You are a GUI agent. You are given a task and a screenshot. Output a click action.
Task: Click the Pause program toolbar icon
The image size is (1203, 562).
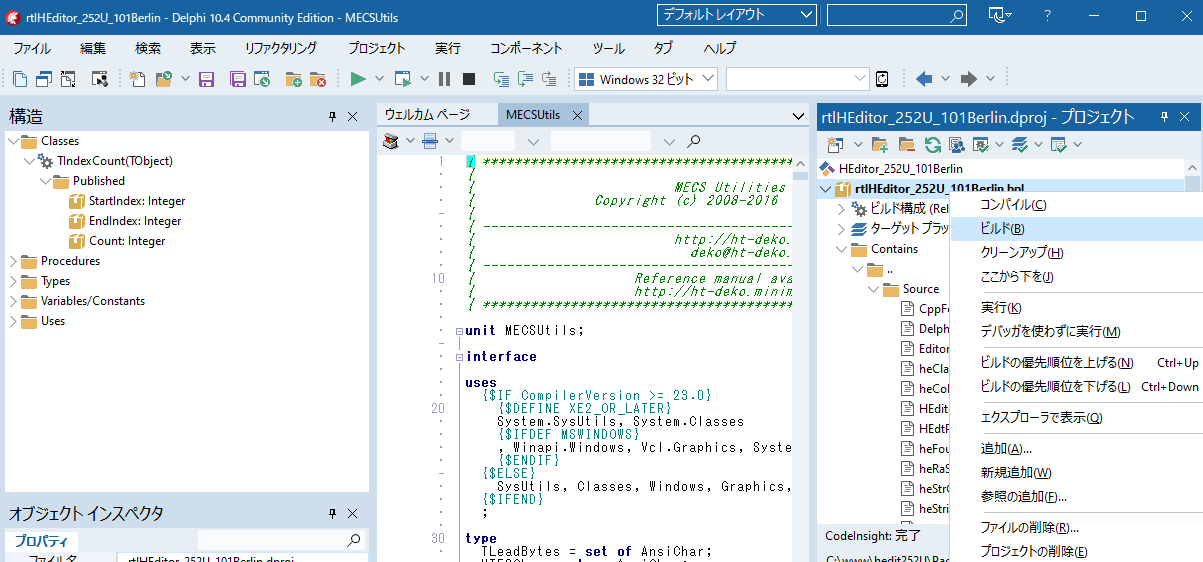click(443, 79)
